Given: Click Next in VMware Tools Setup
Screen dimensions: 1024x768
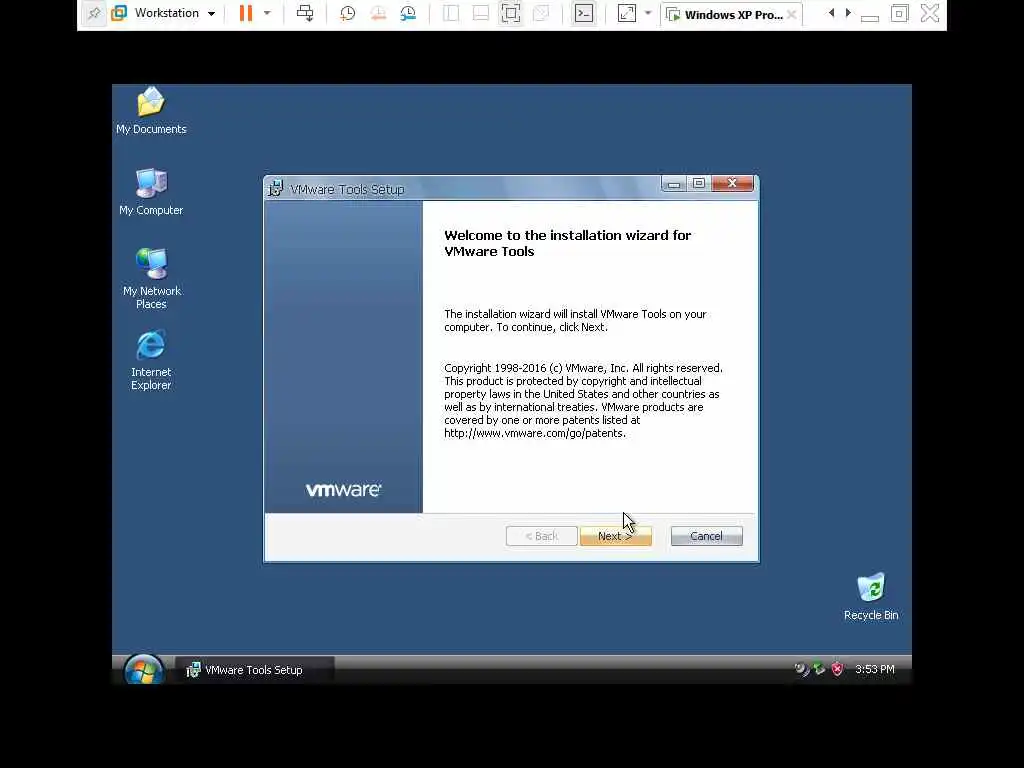Looking at the screenshot, I should tap(616, 536).
